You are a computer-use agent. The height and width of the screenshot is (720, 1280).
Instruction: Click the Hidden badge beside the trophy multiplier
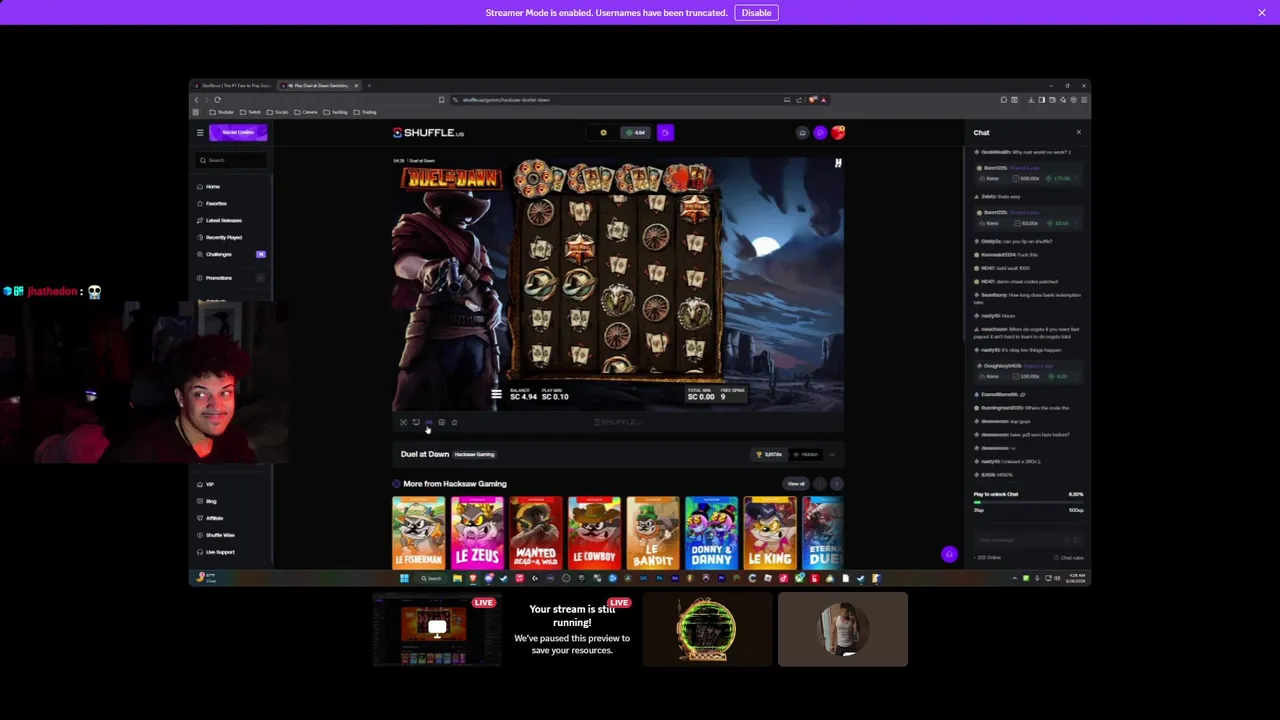(x=806, y=454)
